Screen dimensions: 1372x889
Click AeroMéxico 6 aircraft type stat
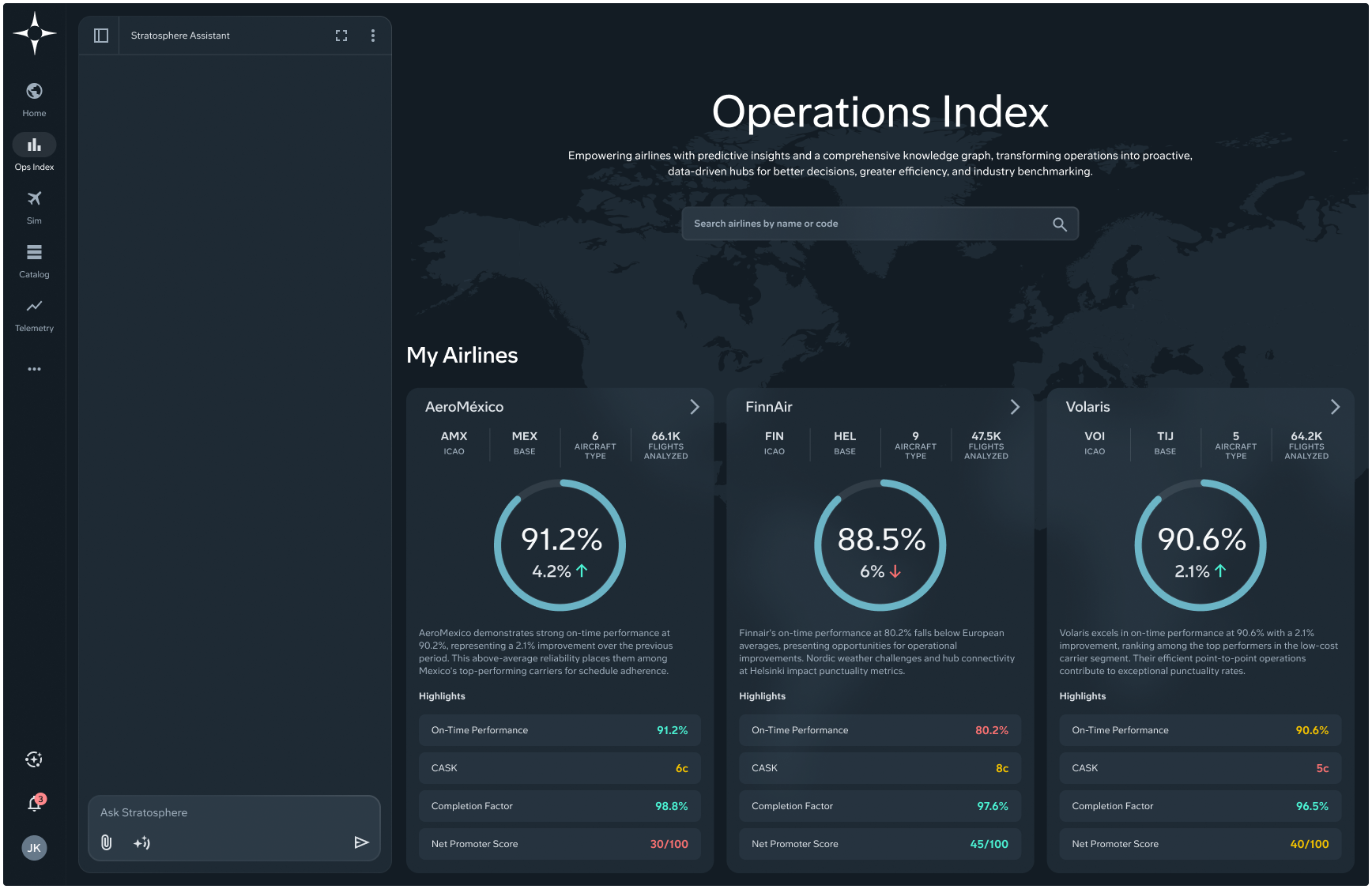(595, 445)
